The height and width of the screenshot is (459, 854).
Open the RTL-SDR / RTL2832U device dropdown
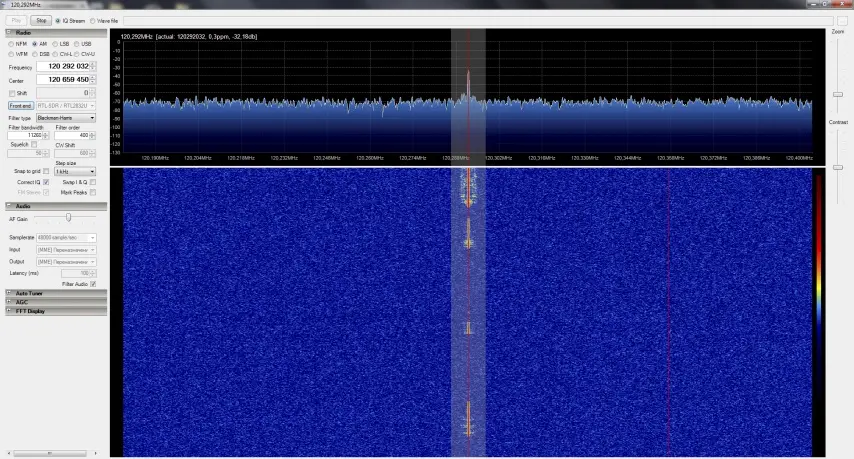66,106
